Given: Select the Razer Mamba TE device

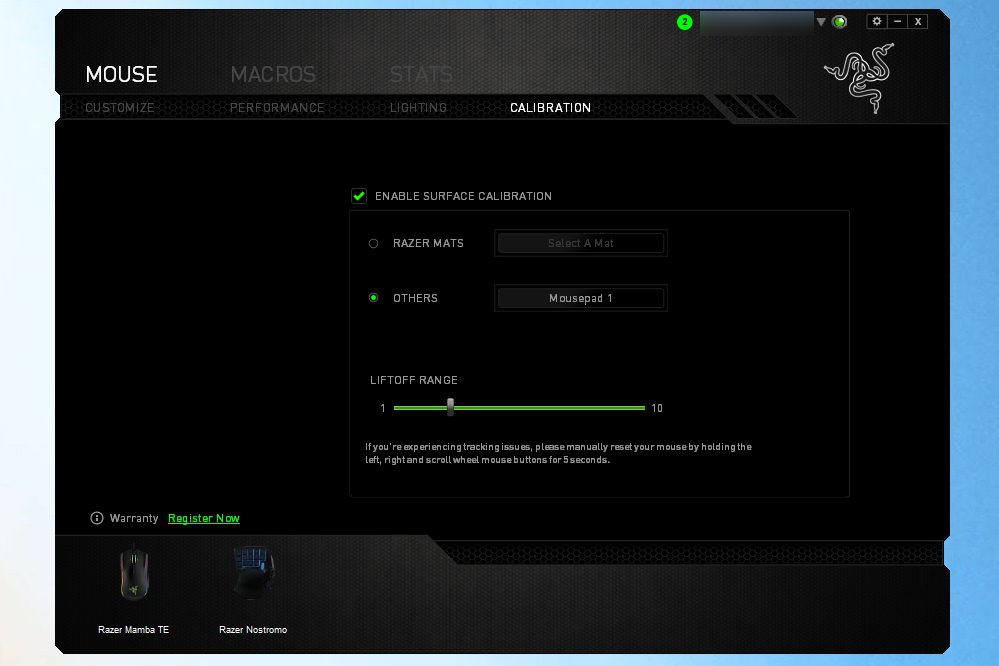Looking at the screenshot, I should pyautogui.click(x=133, y=588).
